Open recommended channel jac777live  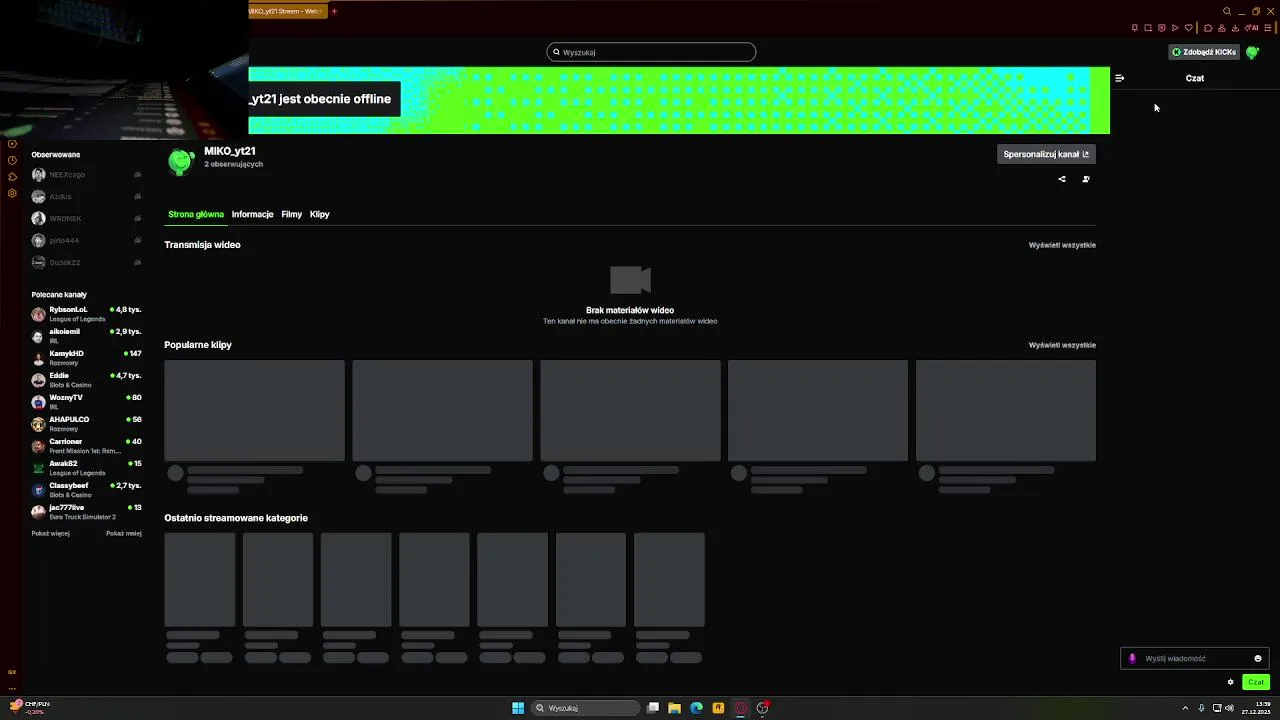[86, 512]
